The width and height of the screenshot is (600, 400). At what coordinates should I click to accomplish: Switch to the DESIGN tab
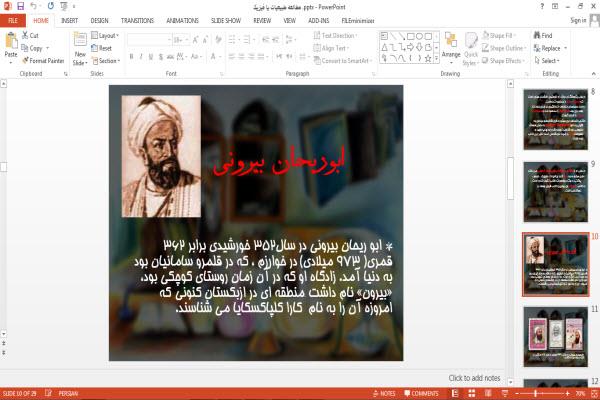[99, 21]
